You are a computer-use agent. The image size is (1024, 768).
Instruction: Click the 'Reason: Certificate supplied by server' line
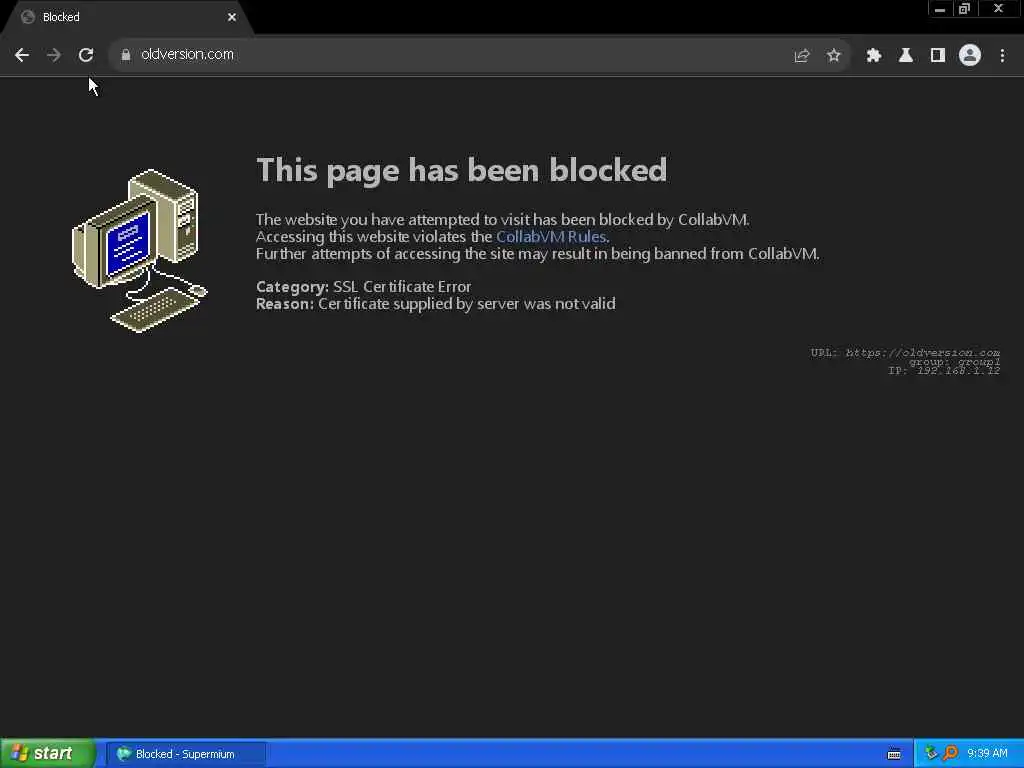pyautogui.click(x=436, y=304)
